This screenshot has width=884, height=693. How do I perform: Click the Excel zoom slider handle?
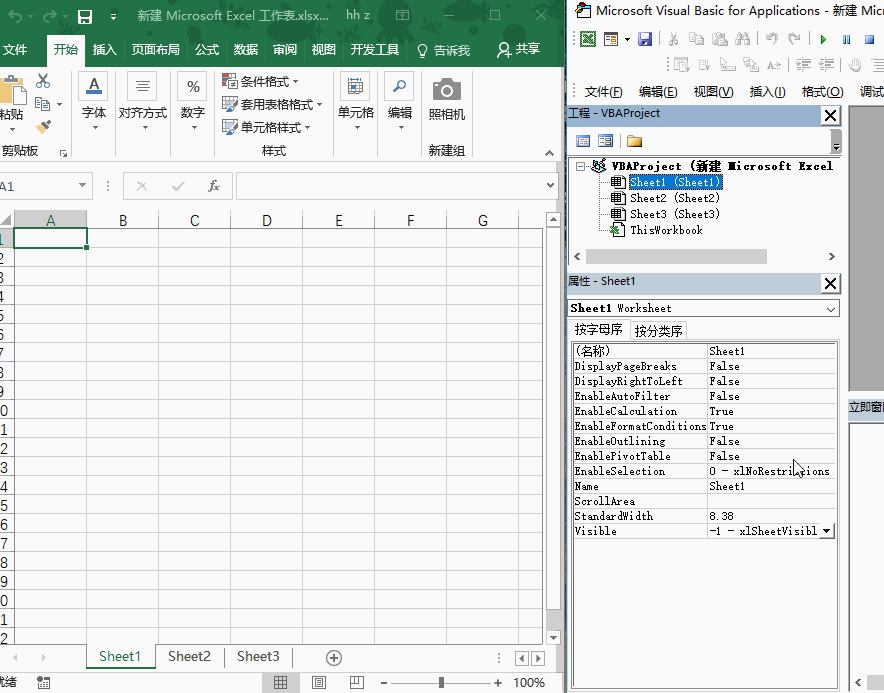point(441,683)
